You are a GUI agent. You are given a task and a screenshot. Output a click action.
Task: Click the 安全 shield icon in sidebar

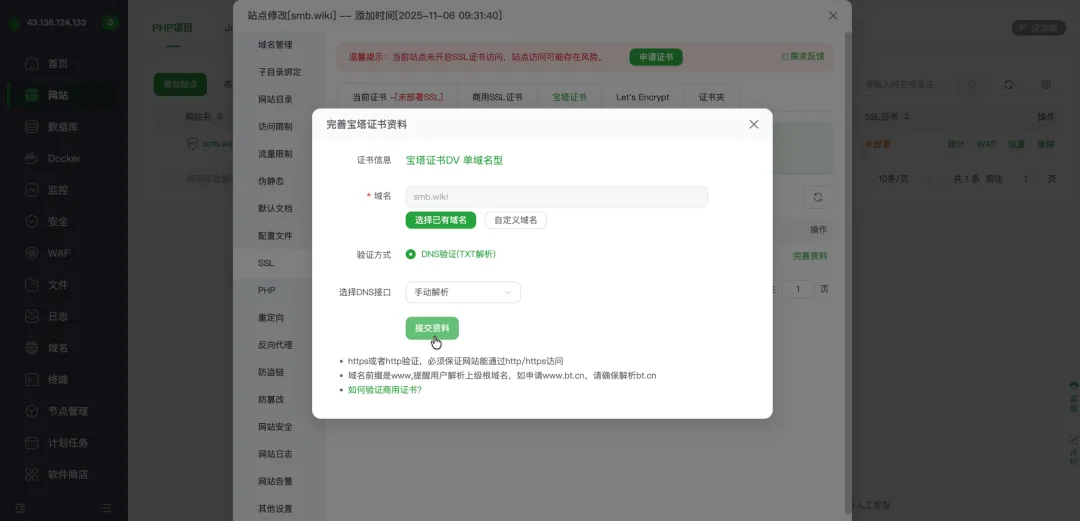(x=30, y=222)
